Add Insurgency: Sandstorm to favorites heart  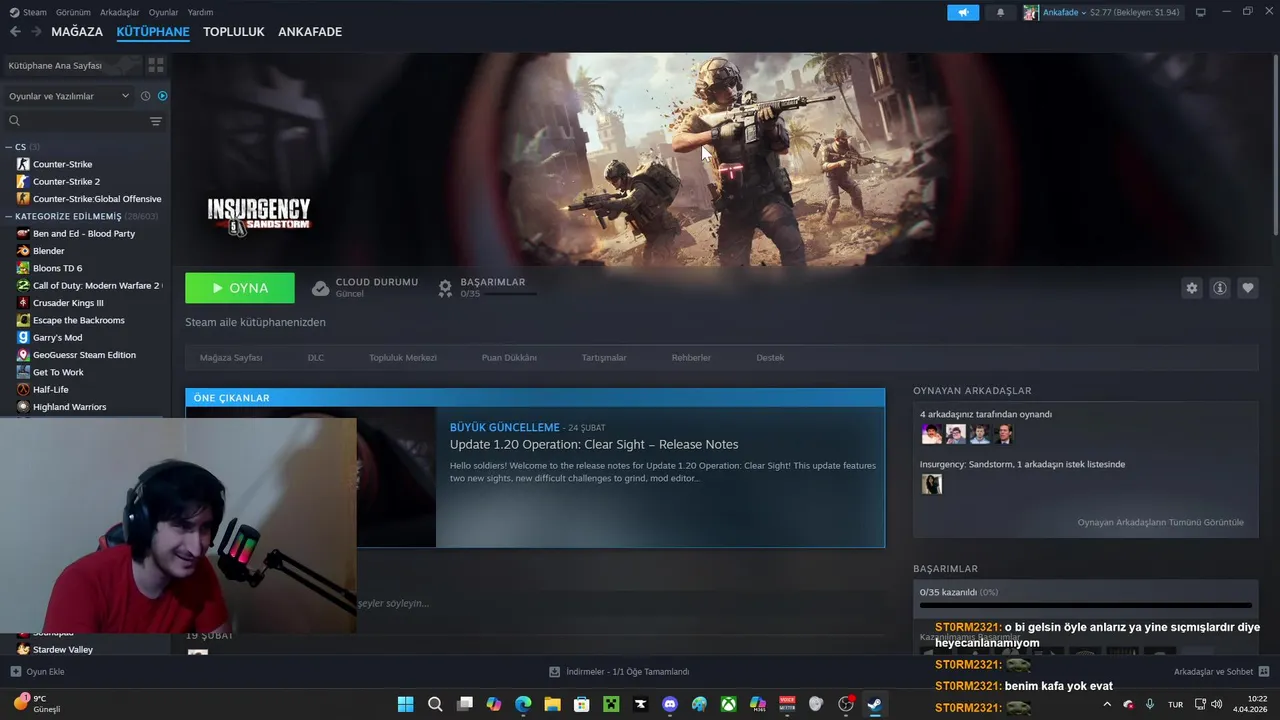1248,288
